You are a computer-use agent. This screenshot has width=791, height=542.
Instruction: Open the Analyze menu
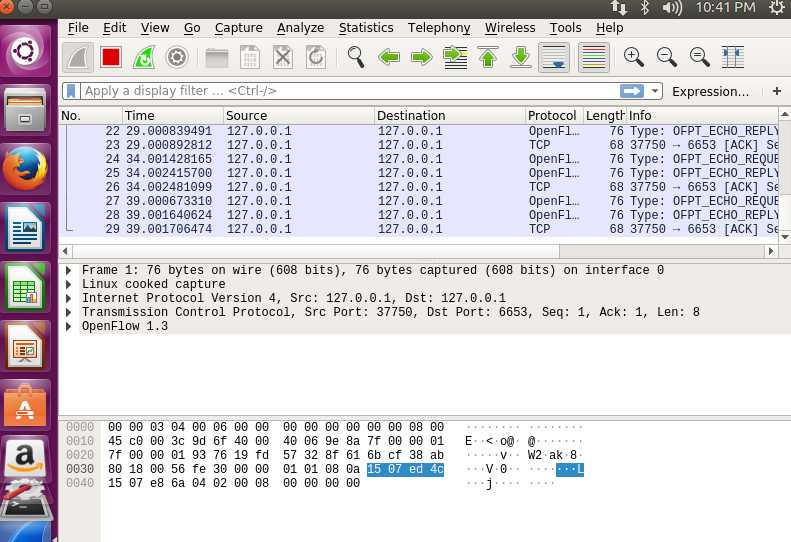(301, 28)
